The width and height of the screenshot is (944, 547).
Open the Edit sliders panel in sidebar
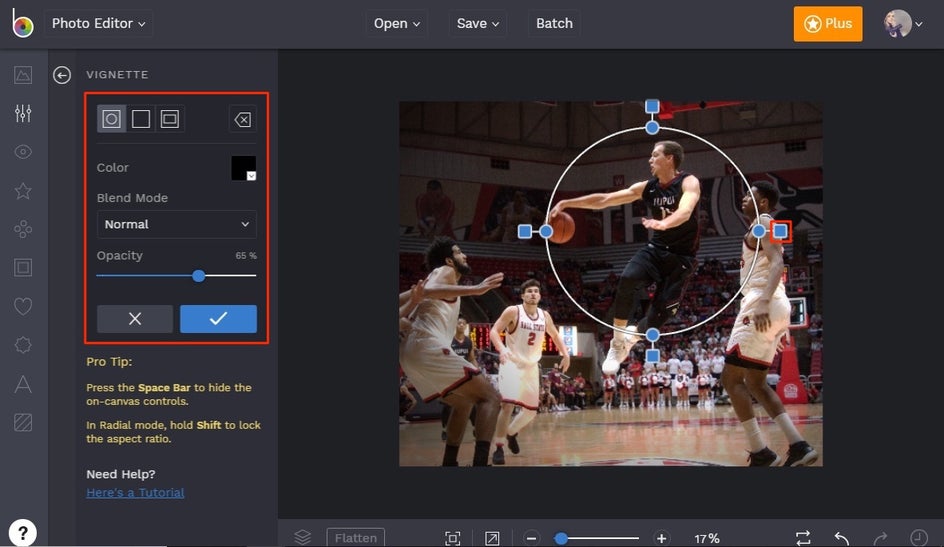pyautogui.click(x=23, y=113)
